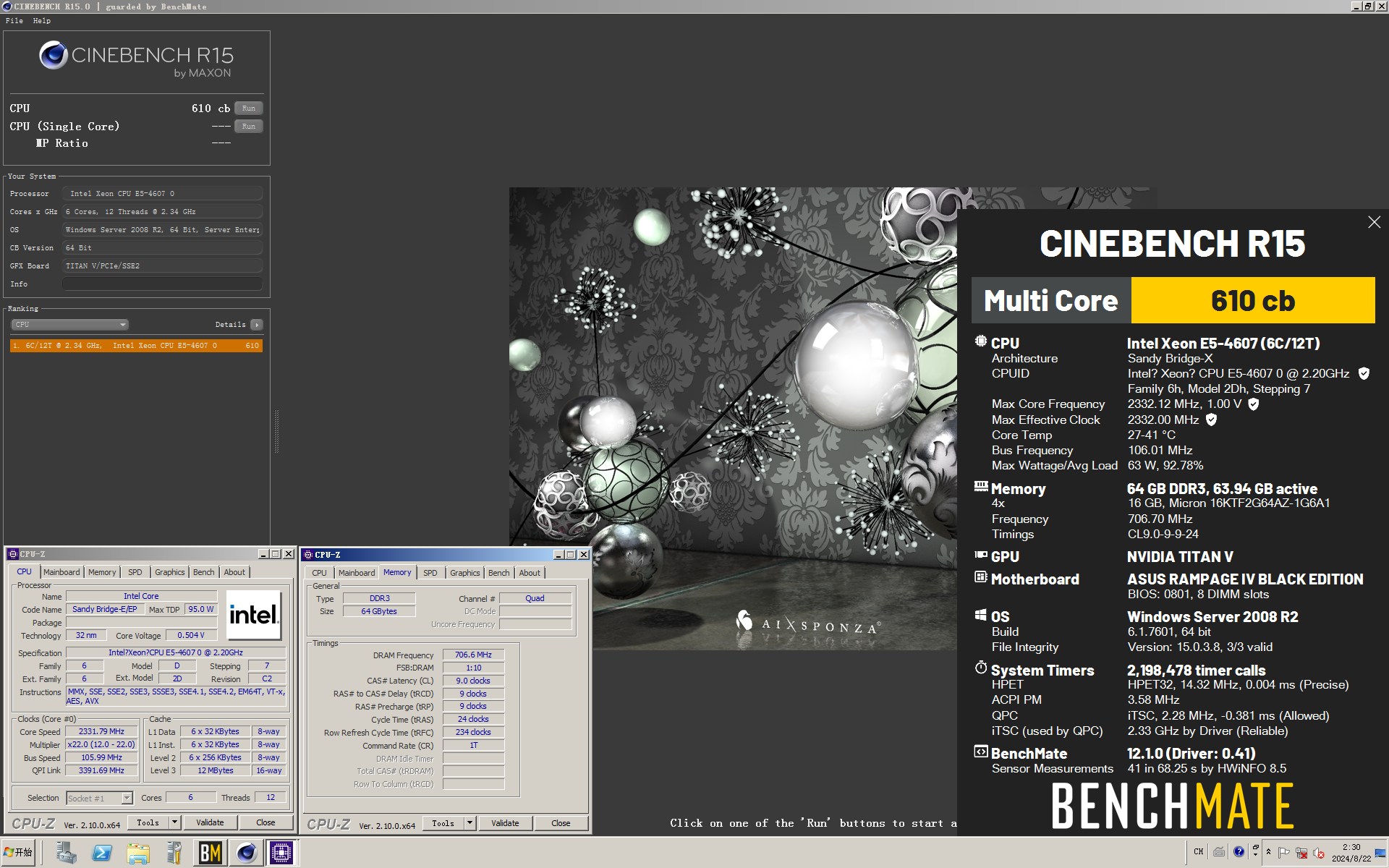Click the shield icon after Max Effective Clock value
Image resolution: width=1389 pixels, height=868 pixels.
pyautogui.click(x=1211, y=420)
